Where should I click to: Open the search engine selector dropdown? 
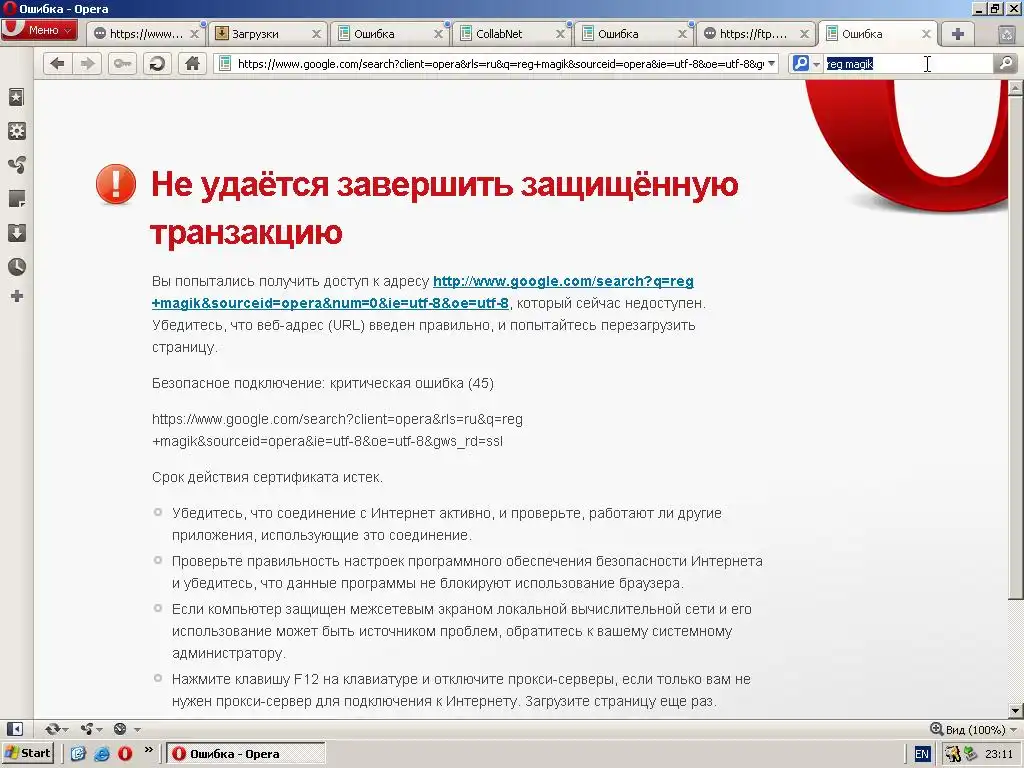click(x=806, y=63)
